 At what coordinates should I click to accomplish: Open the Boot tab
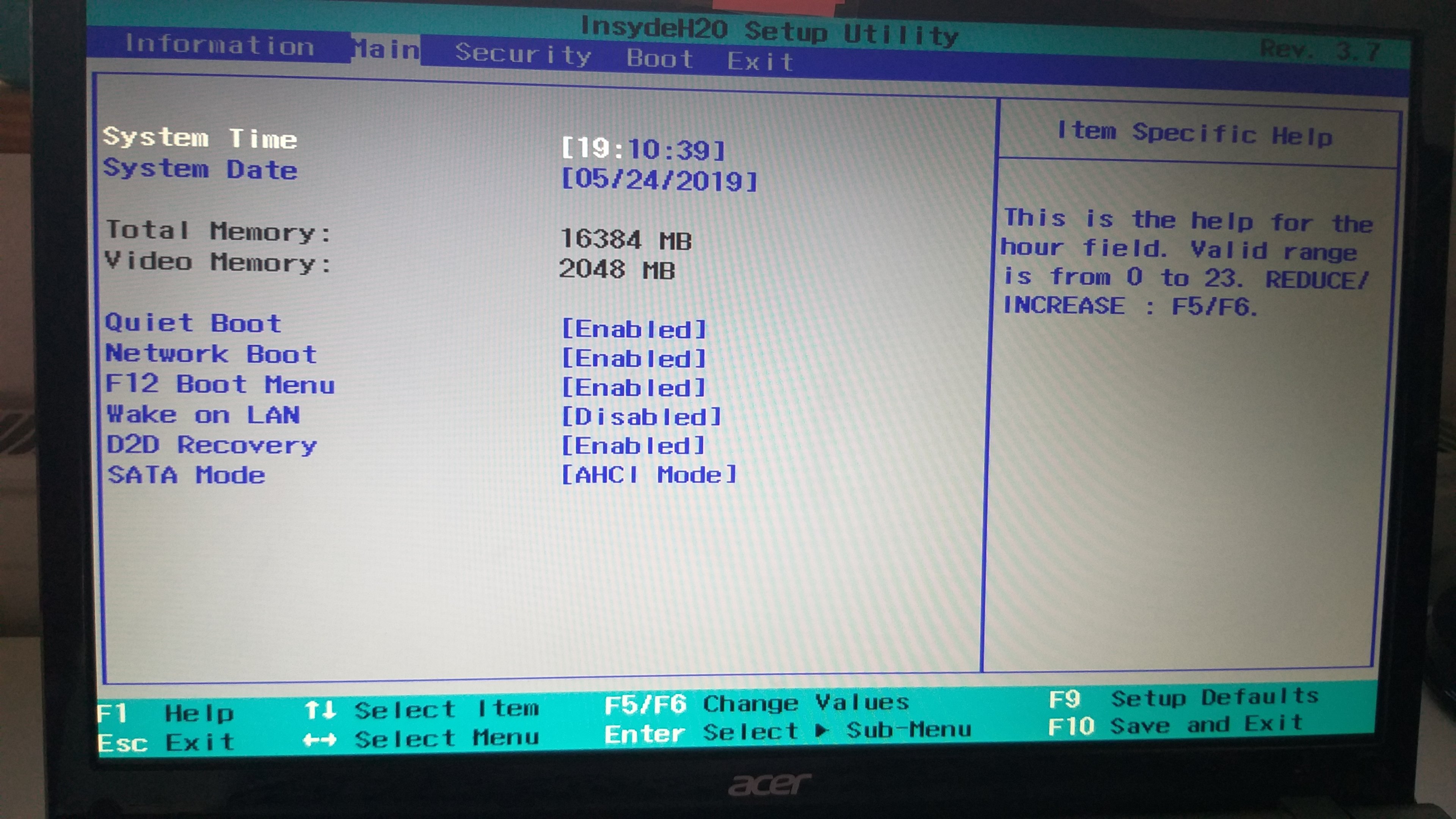pos(660,59)
